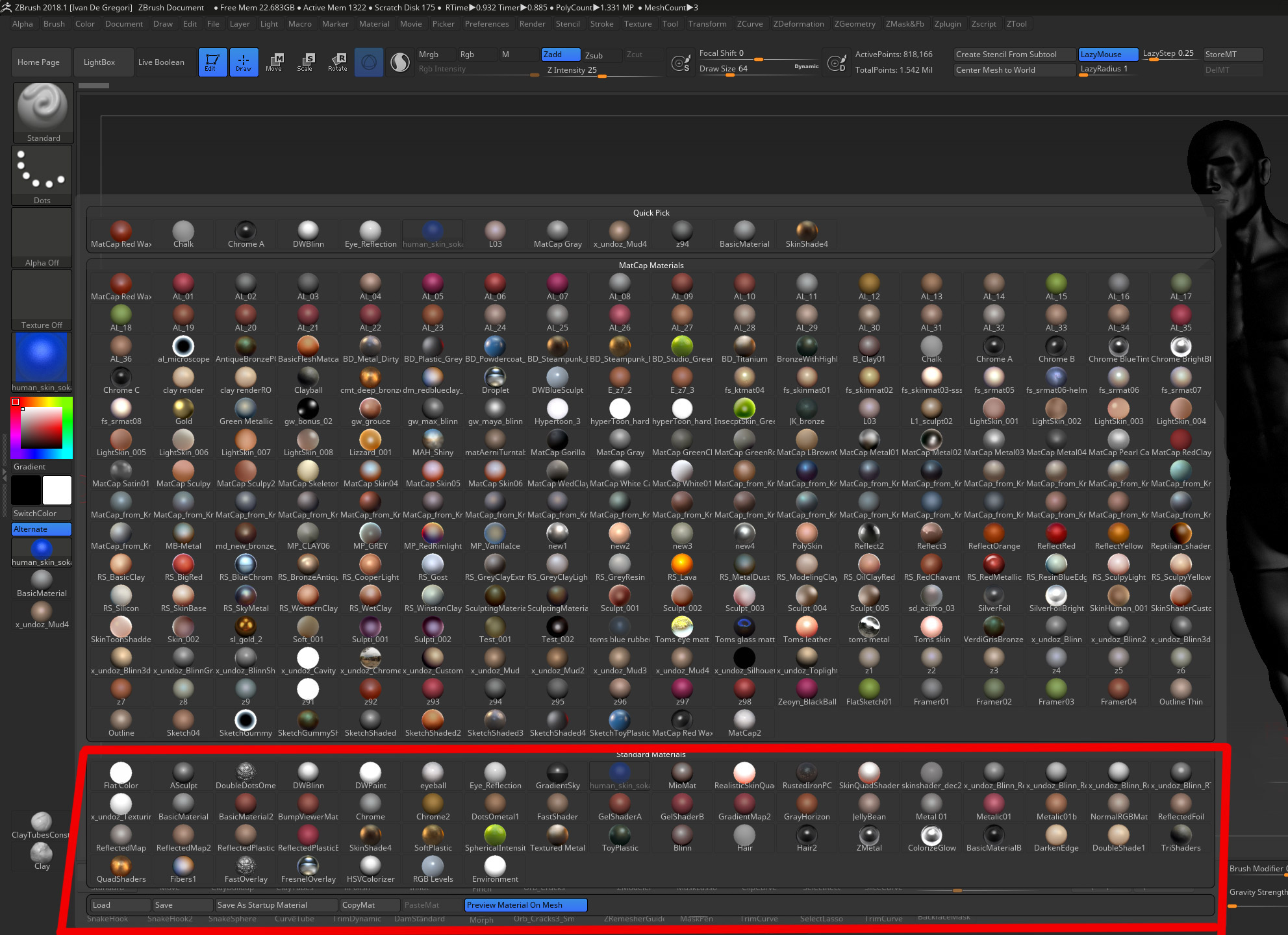Open the Standard brush selector
1288x935 pixels.
(x=43, y=112)
